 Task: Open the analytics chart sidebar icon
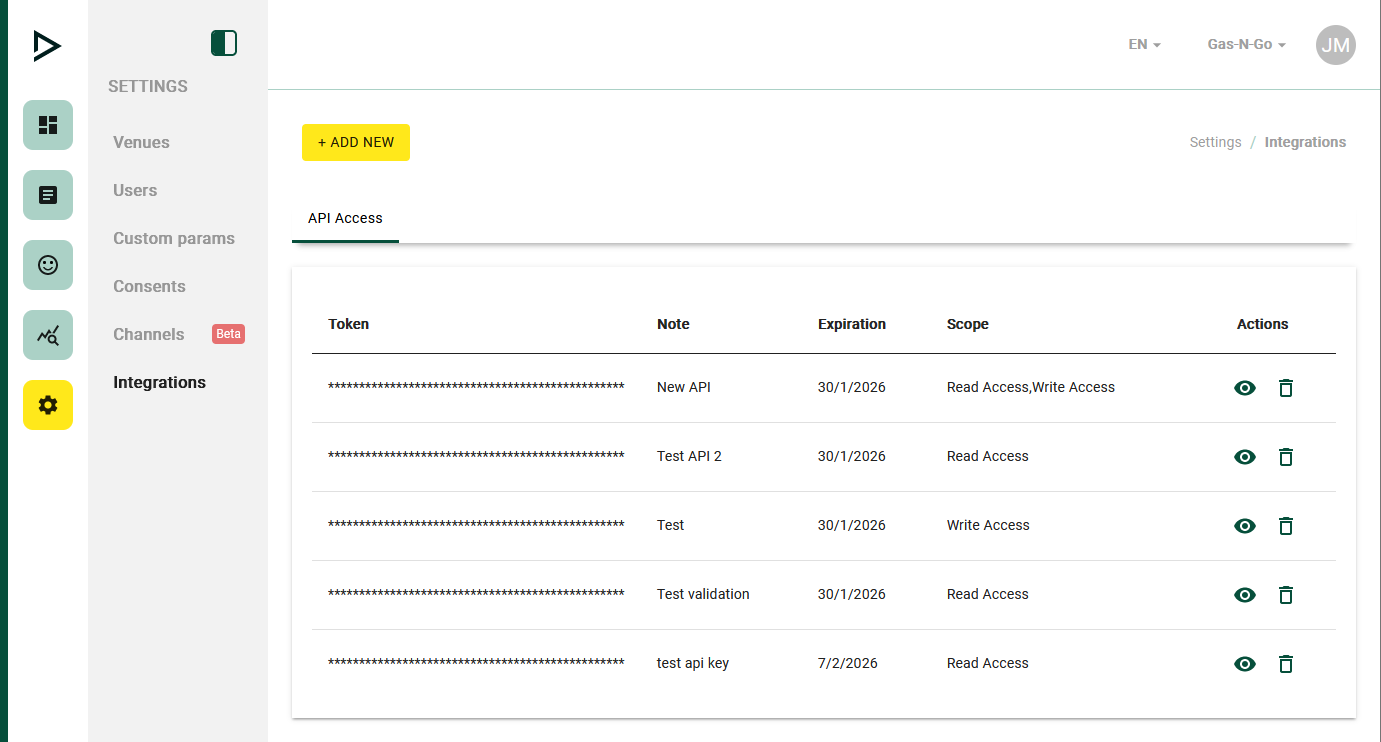tap(48, 335)
